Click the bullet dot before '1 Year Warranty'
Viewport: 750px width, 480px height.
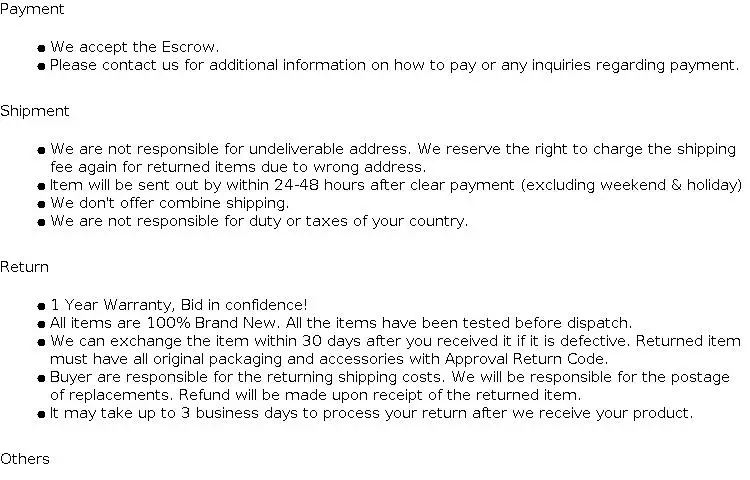click(x=41, y=306)
